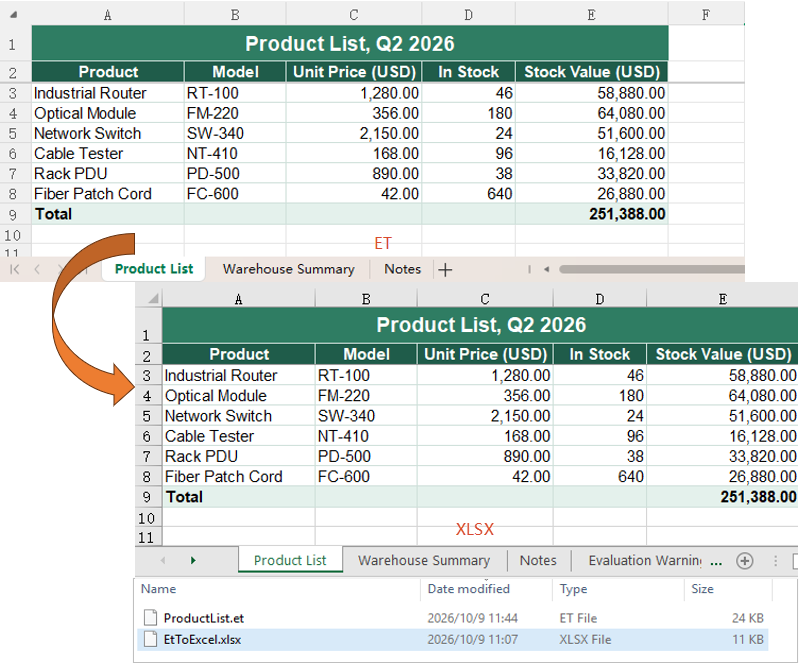
Task: Click Rack PDU cell in ET sheet
Action: [x=108, y=173]
